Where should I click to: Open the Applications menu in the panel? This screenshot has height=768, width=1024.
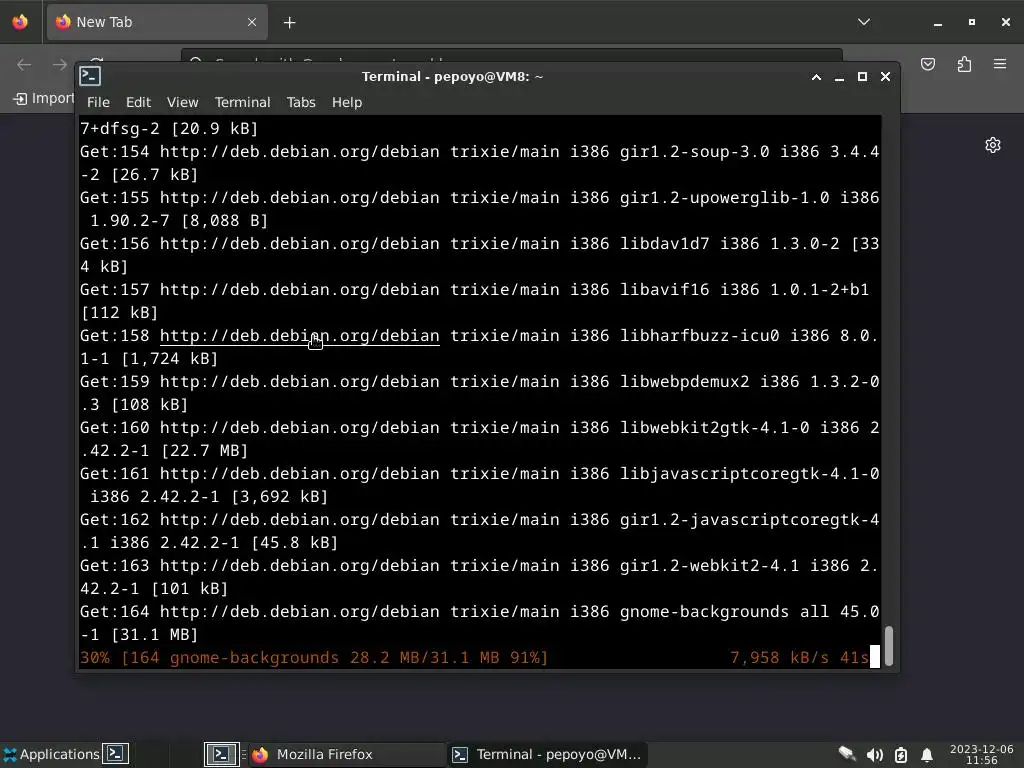coord(52,754)
